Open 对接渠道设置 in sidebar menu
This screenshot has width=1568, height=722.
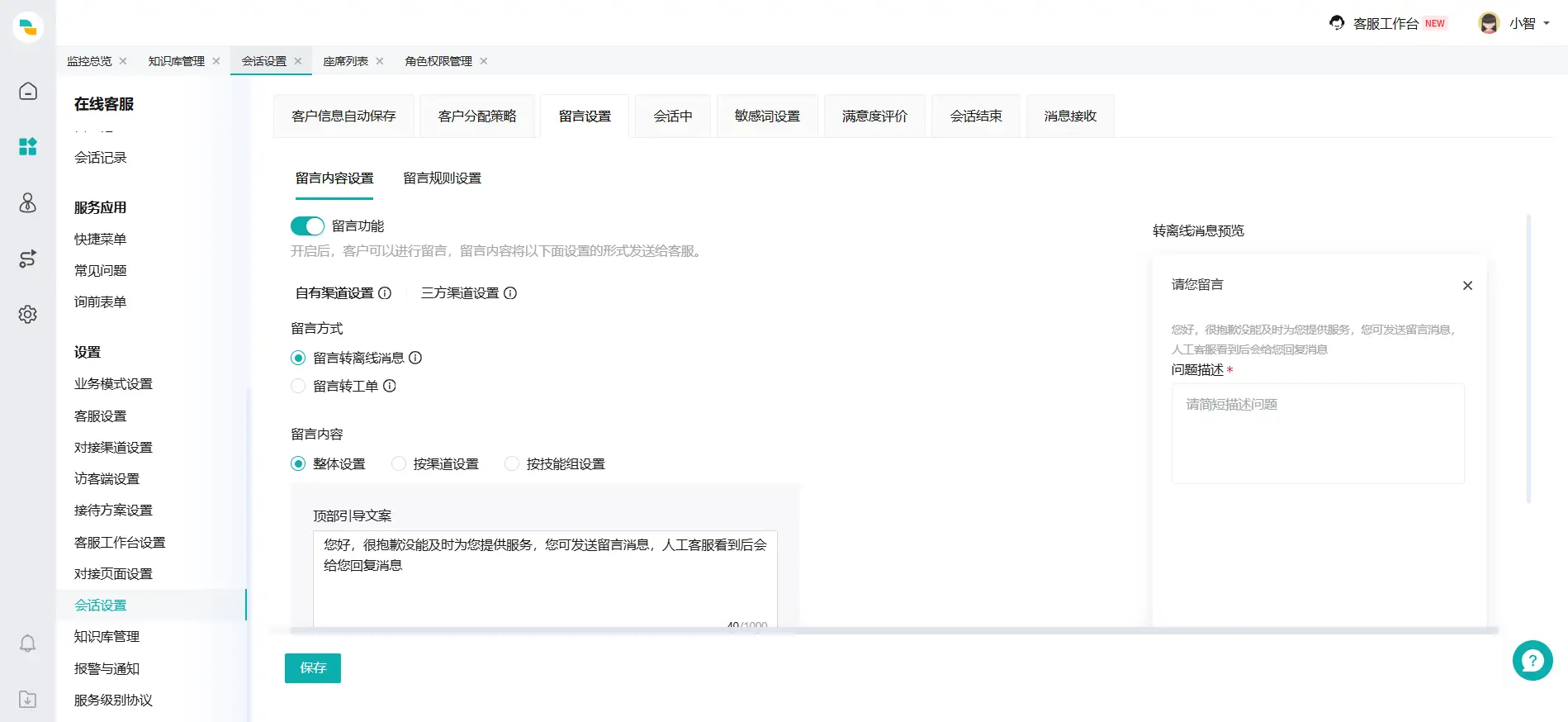(x=113, y=448)
